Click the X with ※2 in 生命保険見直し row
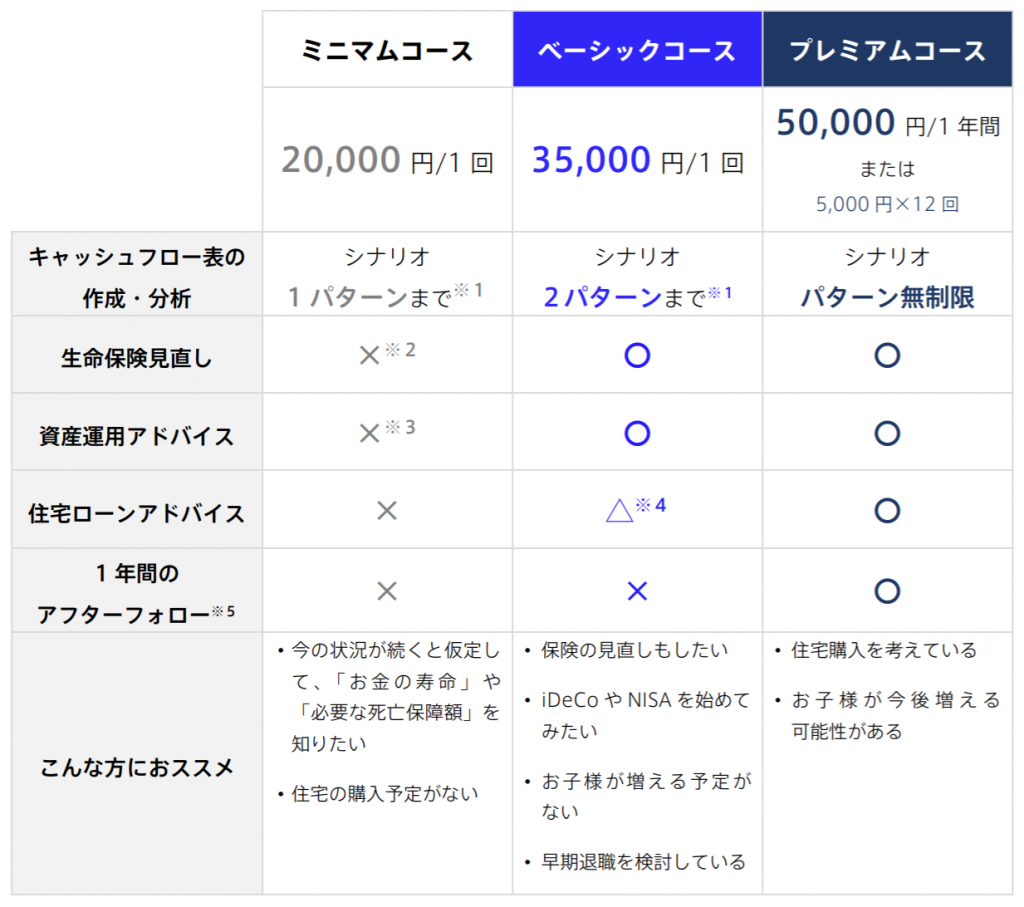This screenshot has height=907, width=1024. (370, 355)
